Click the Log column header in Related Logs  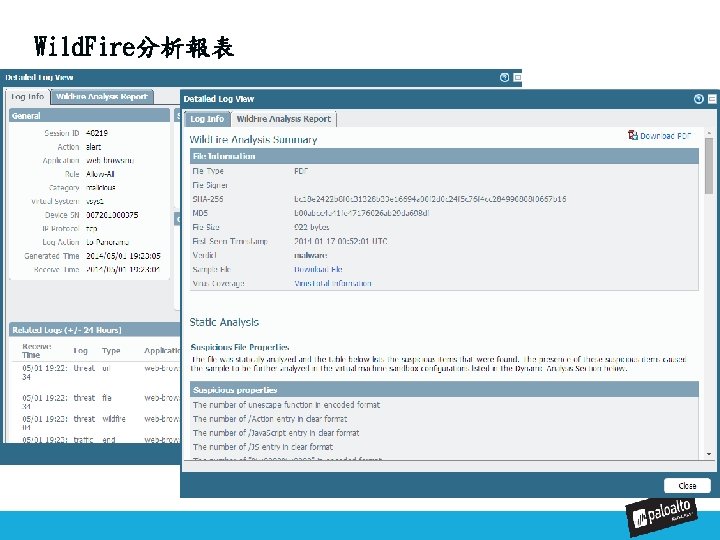click(x=80, y=351)
